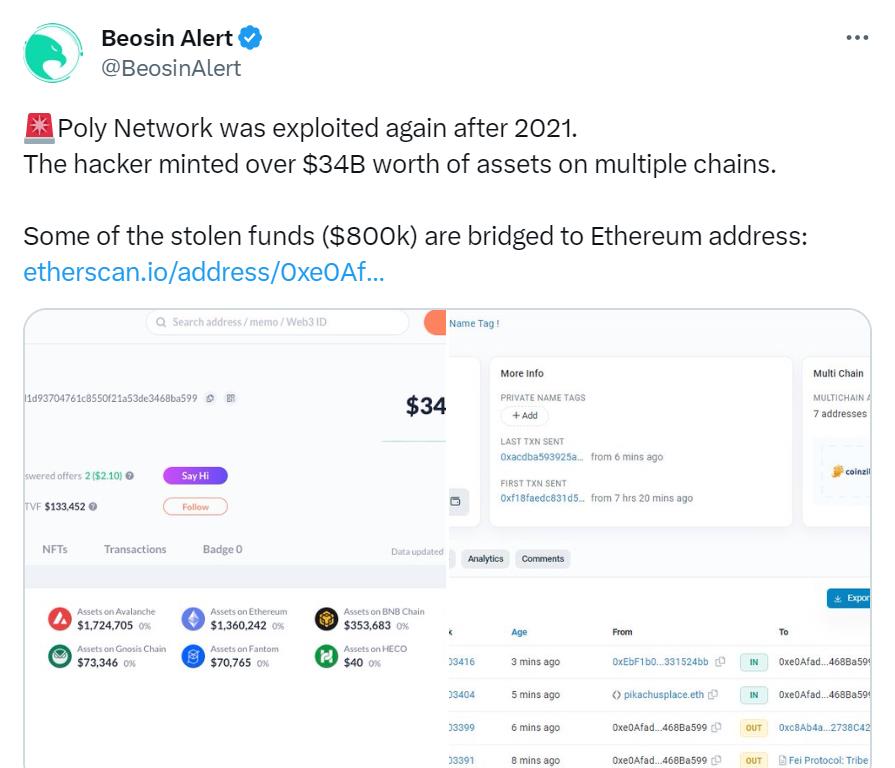Click the BNB Chain assets icon
895x768 pixels.
pos(326,619)
